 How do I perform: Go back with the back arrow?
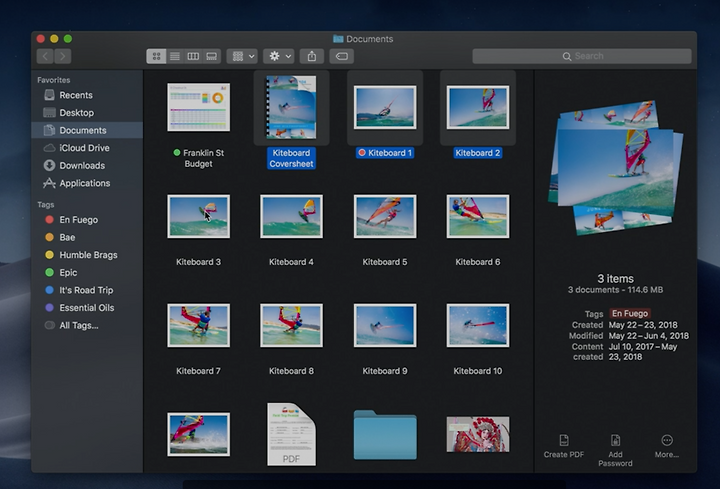point(45,56)
